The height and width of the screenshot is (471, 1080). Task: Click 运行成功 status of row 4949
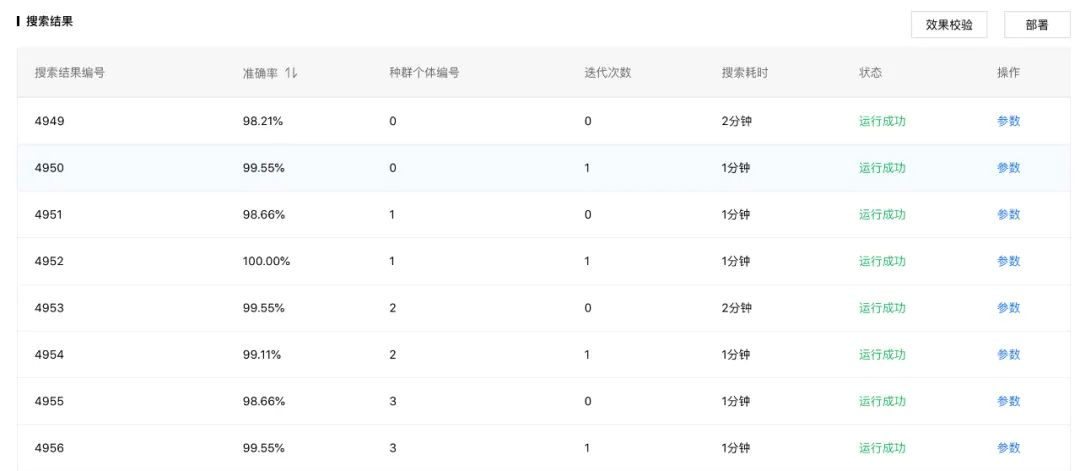(x=882, y=121)
